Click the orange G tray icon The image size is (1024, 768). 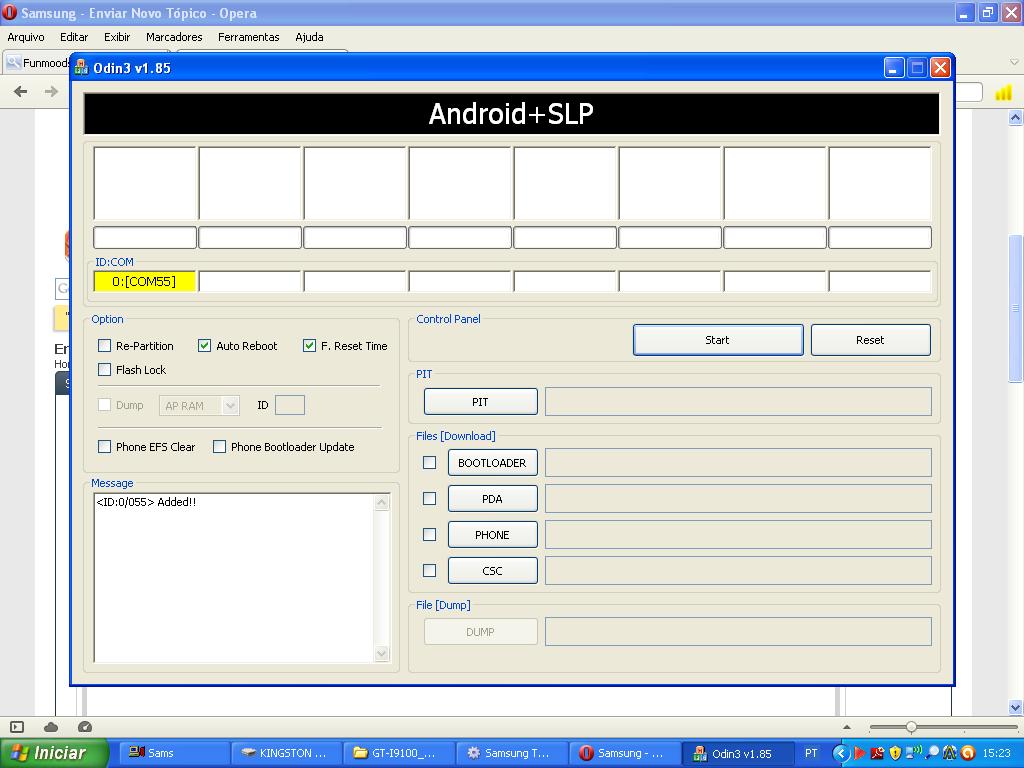968,753
